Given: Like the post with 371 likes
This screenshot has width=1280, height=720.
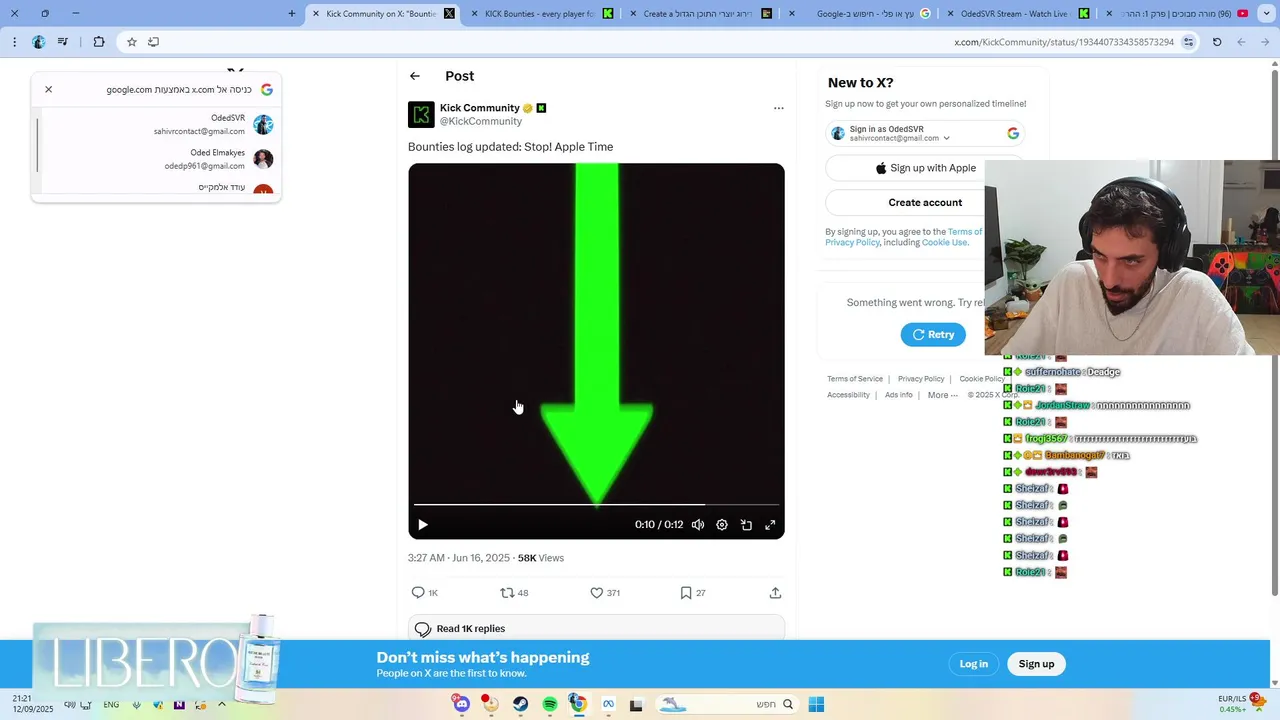Looking at the screenshot, I should tap(605, 593).
